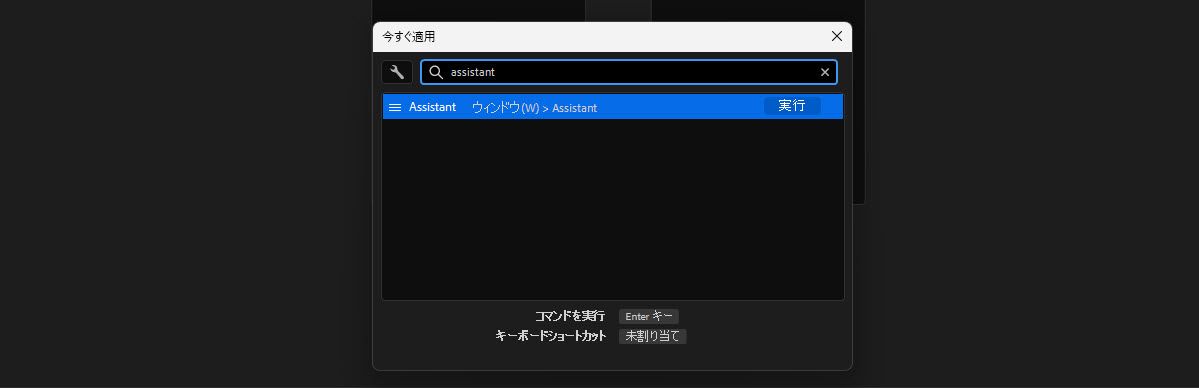Click the magnifier search icon
The image size is (1199, 388).
point(436,72)
